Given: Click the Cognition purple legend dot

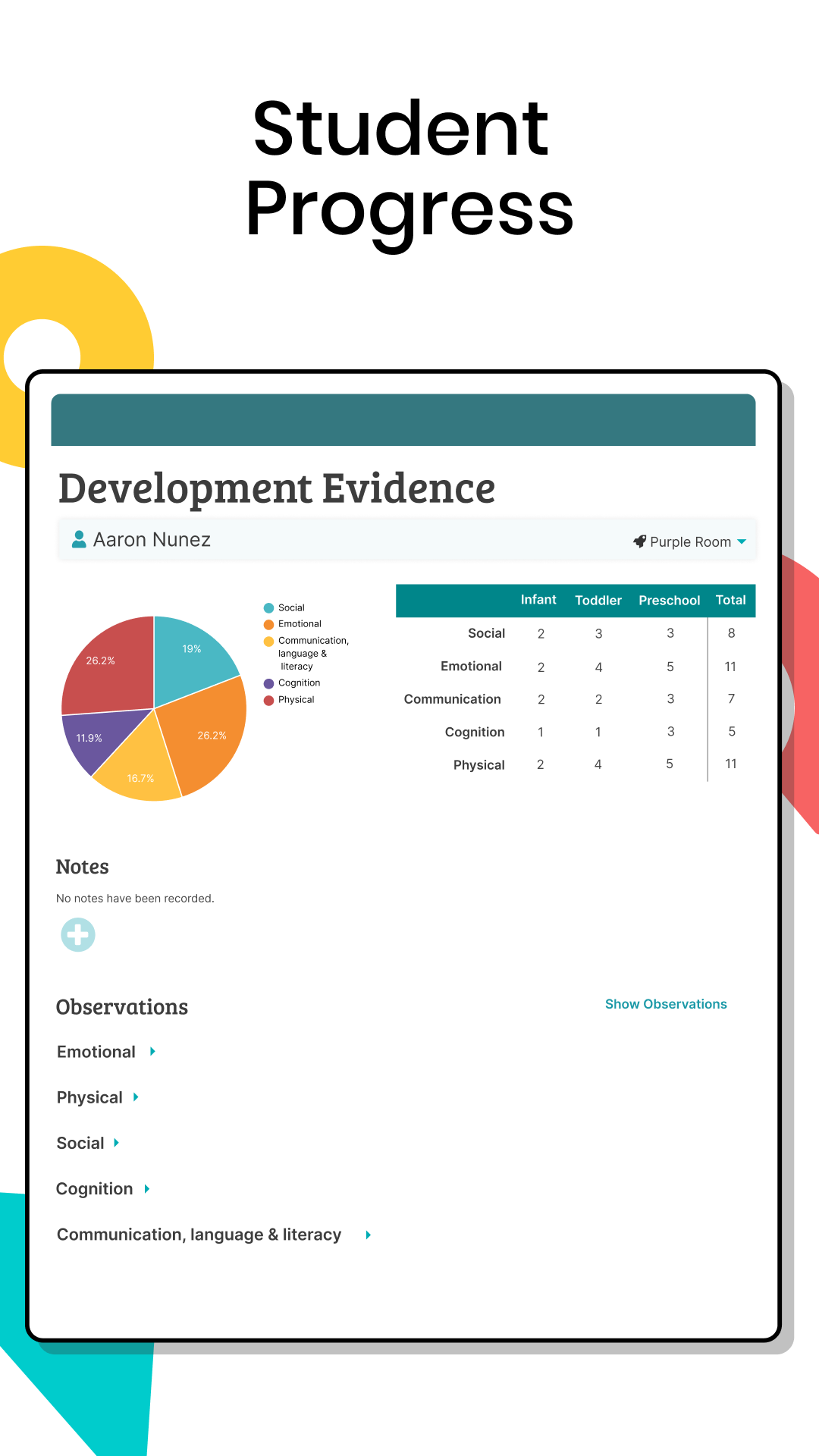Looking at the screenshot, I should [x=268, y=683].
